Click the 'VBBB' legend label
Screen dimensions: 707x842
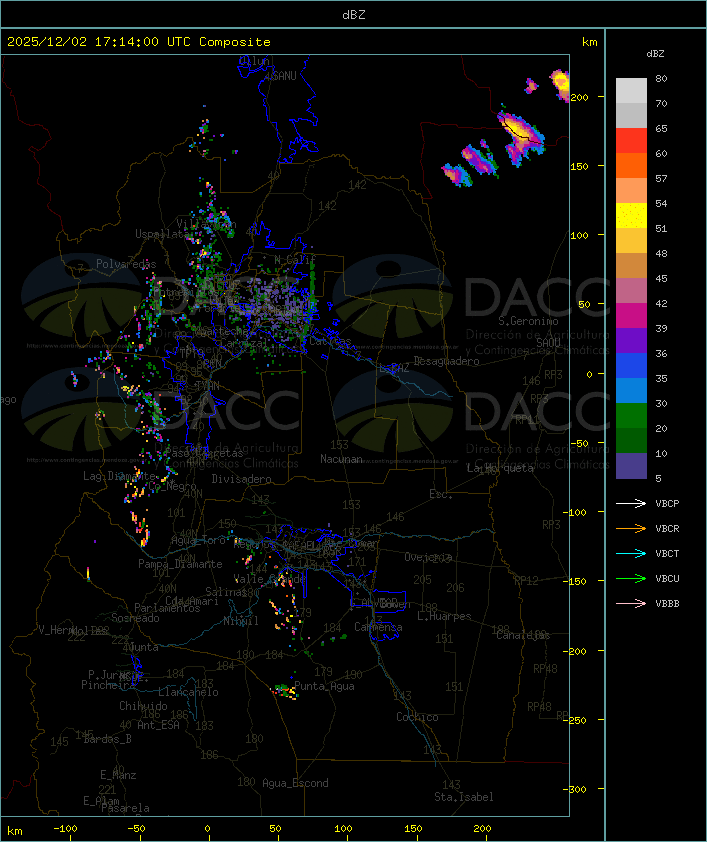(x=667, y=604)
